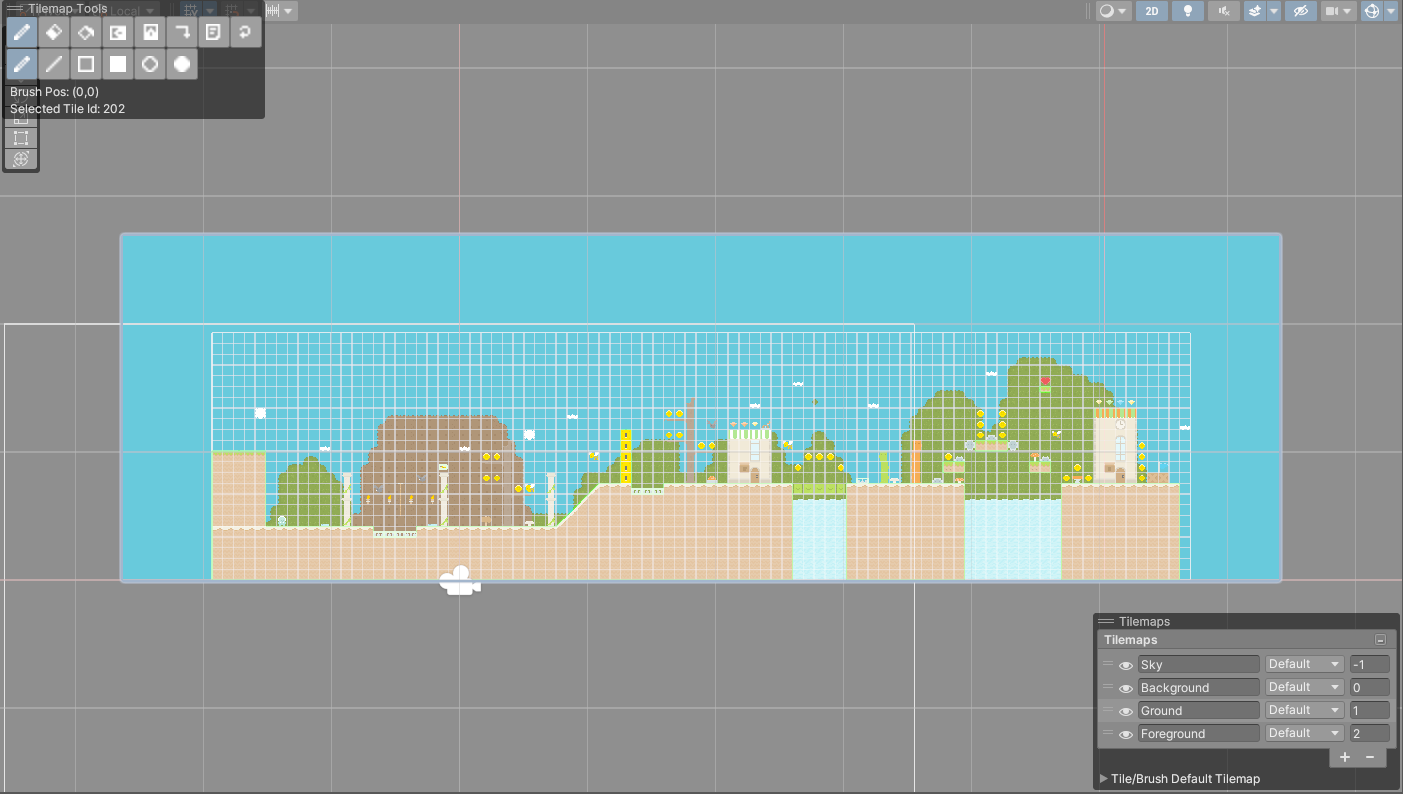Hide the Sky tilemap layer
The height and width of the screenshot is (794, 1403).
tap(1125, 665)
